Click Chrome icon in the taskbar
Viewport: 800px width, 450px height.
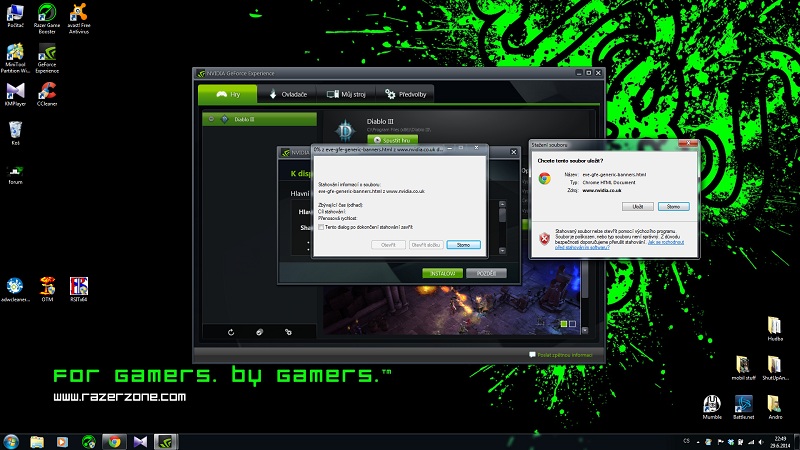point(114,441)
